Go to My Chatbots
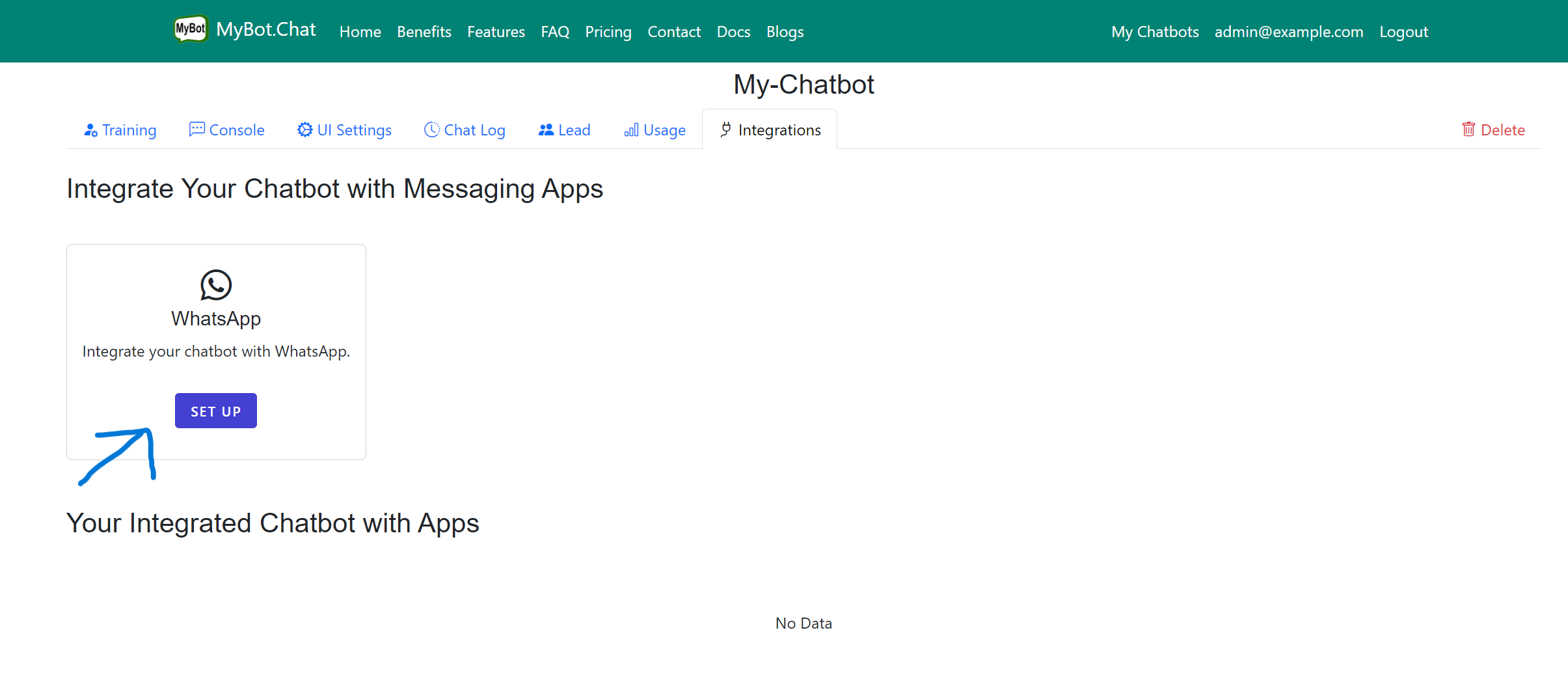This screenshot has width=1568, height=682. tap(1154, 32)
